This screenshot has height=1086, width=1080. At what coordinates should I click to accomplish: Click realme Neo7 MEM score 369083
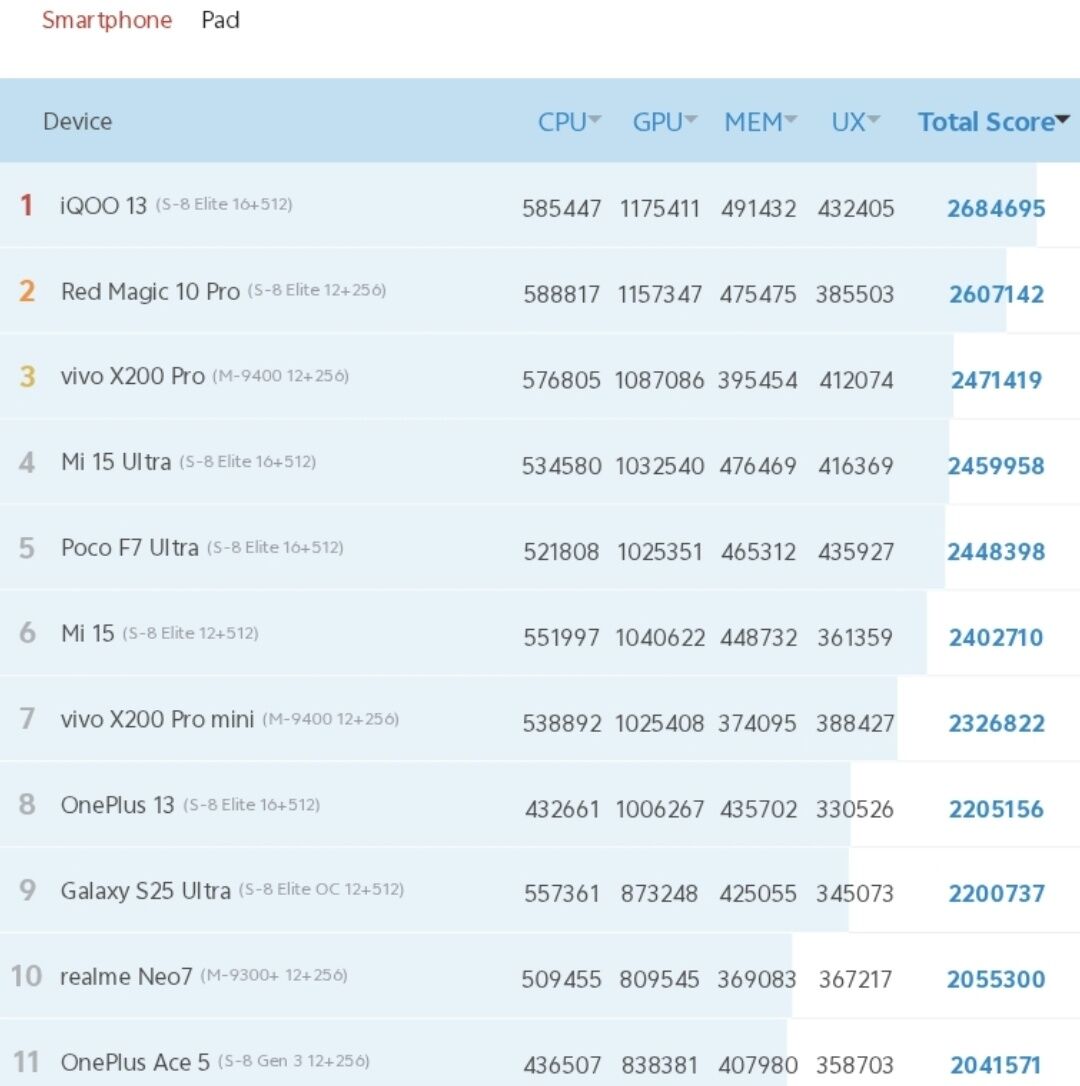coord(756,979)
